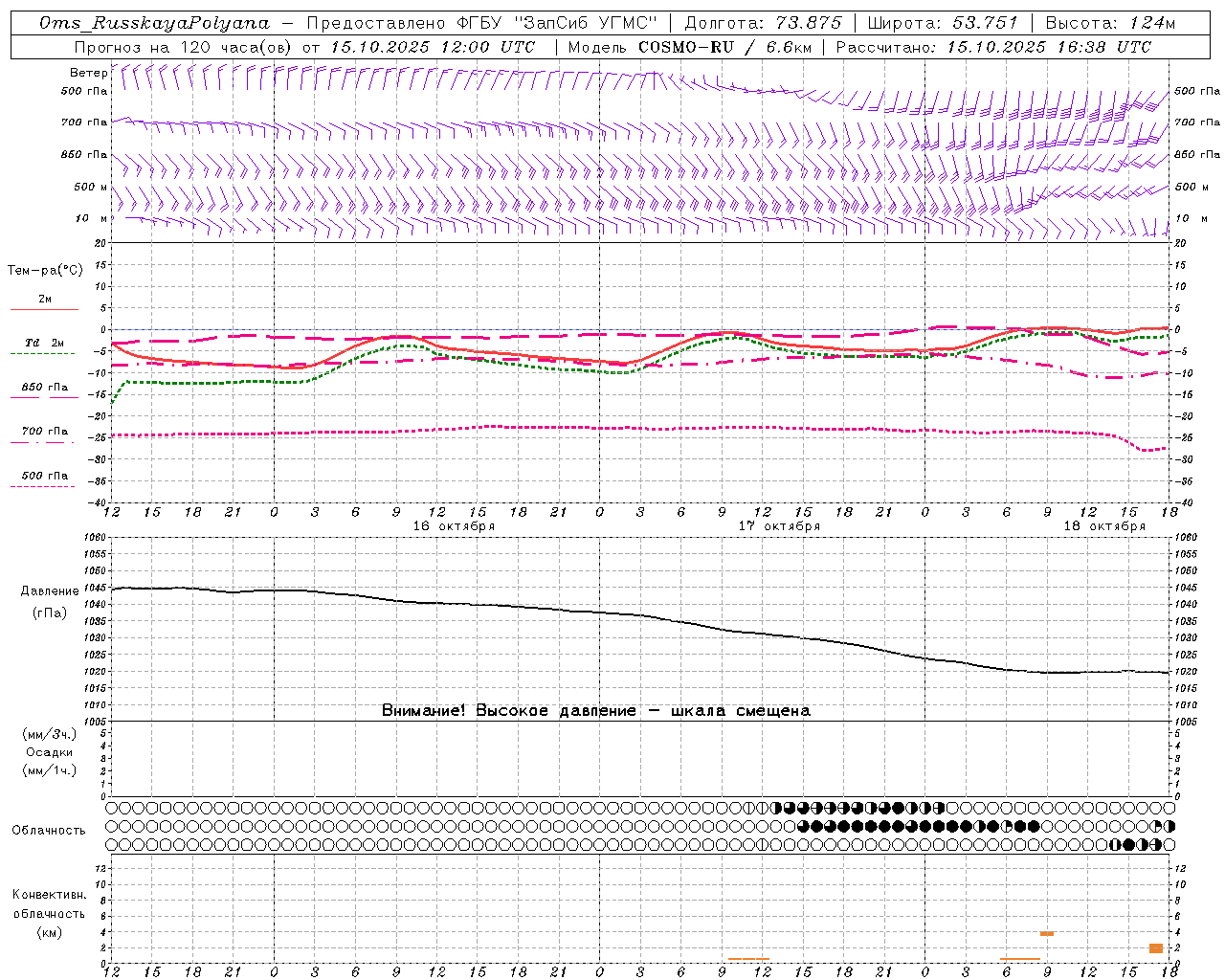This screenshot has height=980, width=1225.
Task: Click the (гПа) unit label under Давление
Action: pos(49,613)
